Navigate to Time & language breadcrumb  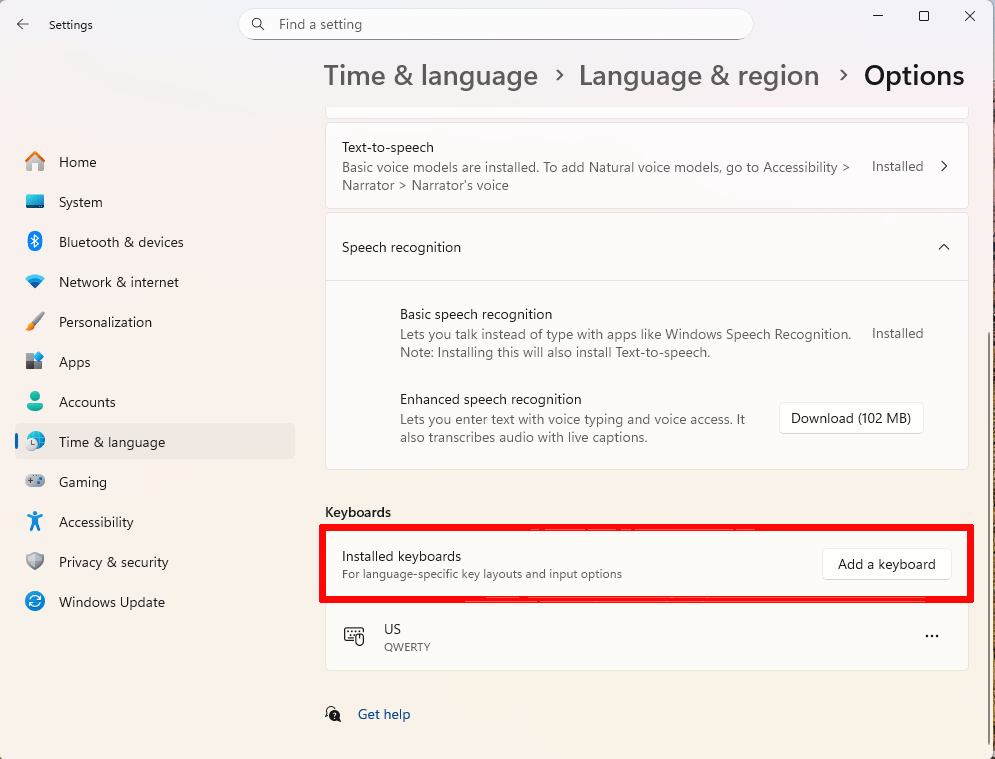pos(430,75)
